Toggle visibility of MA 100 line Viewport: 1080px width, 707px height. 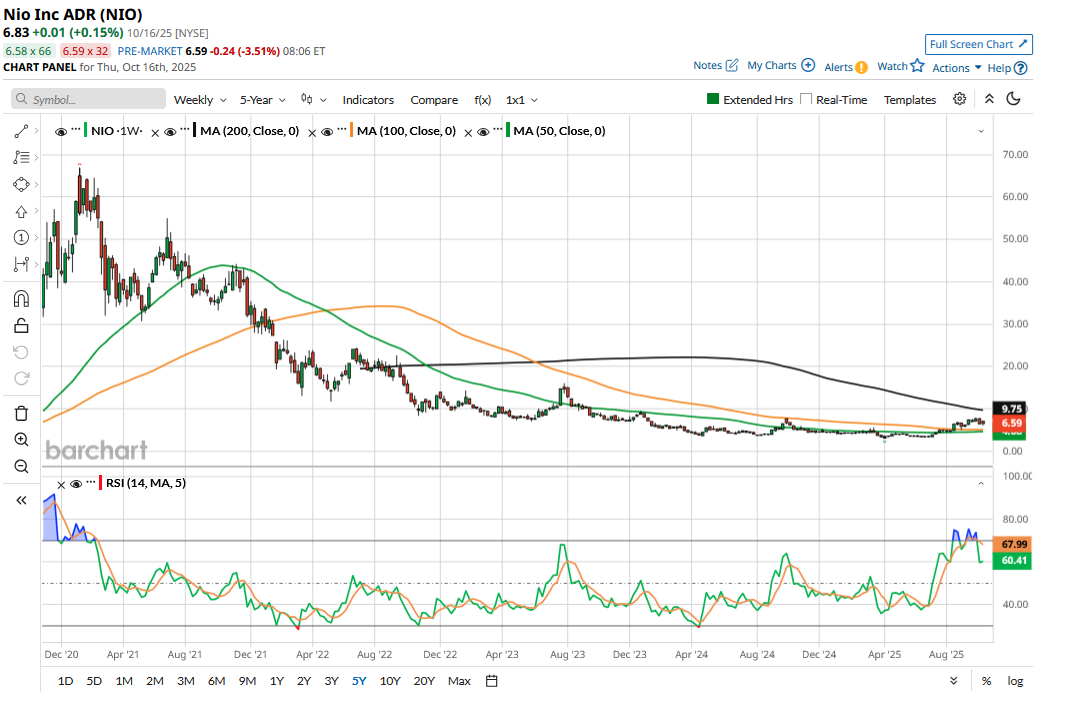327,132
